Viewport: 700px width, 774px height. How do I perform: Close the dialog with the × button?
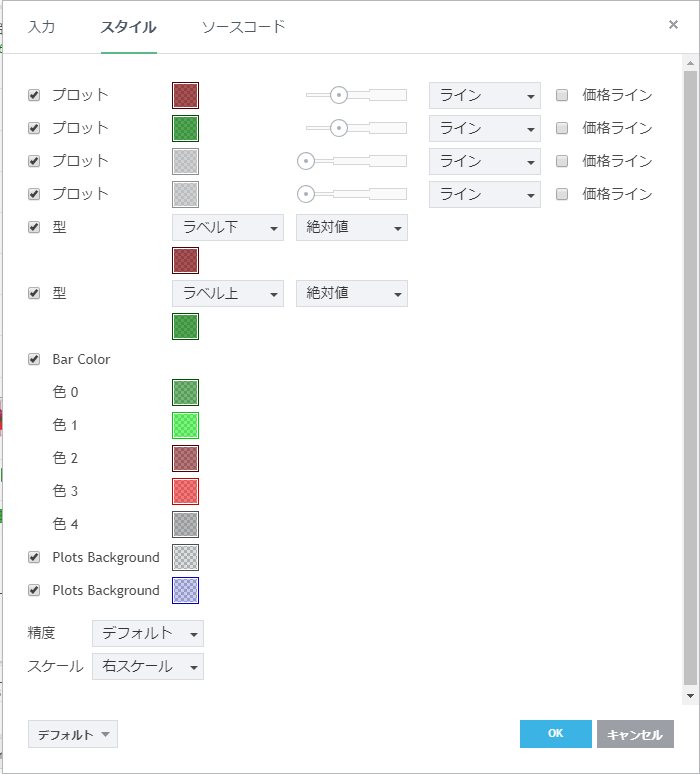(673, 25)
